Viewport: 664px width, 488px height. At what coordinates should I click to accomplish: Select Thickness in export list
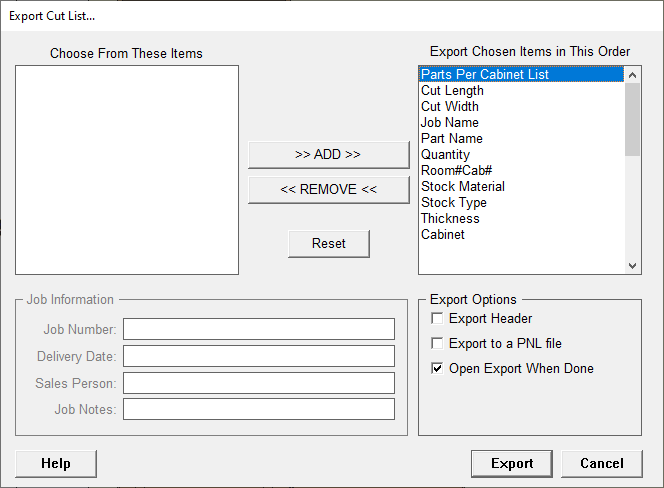click(x=450, y=219)
